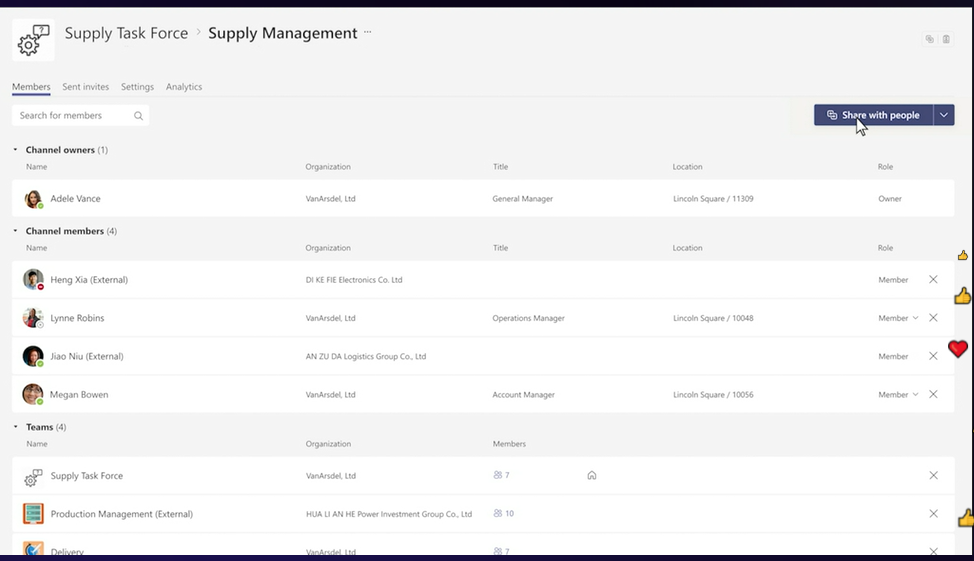Remove Lynne Robins with the X icon

(x=933, y=317)
